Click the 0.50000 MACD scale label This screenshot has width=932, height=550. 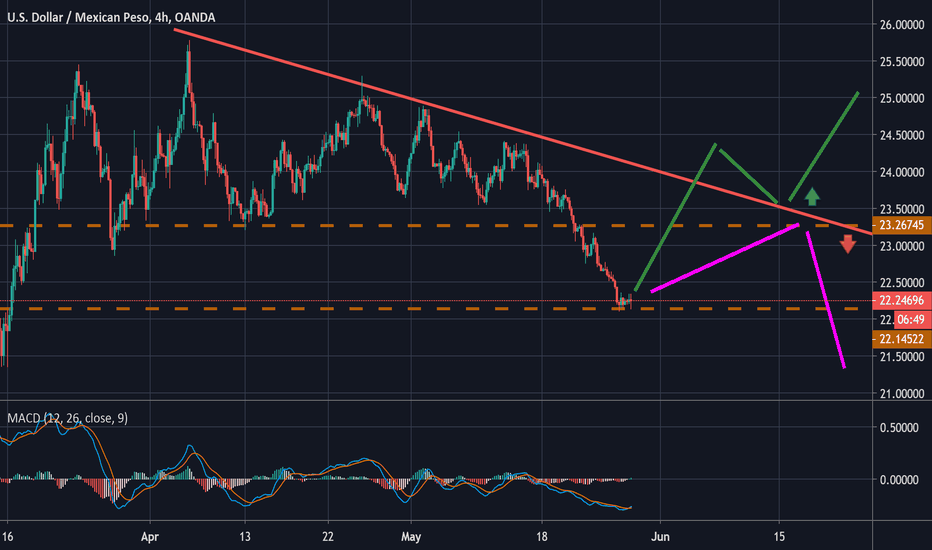899,428
